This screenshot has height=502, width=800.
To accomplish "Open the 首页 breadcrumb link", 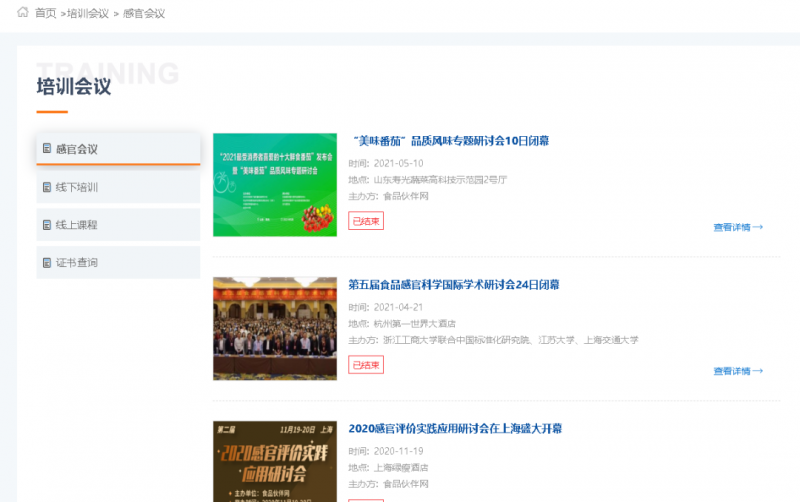I will point(45,13).
